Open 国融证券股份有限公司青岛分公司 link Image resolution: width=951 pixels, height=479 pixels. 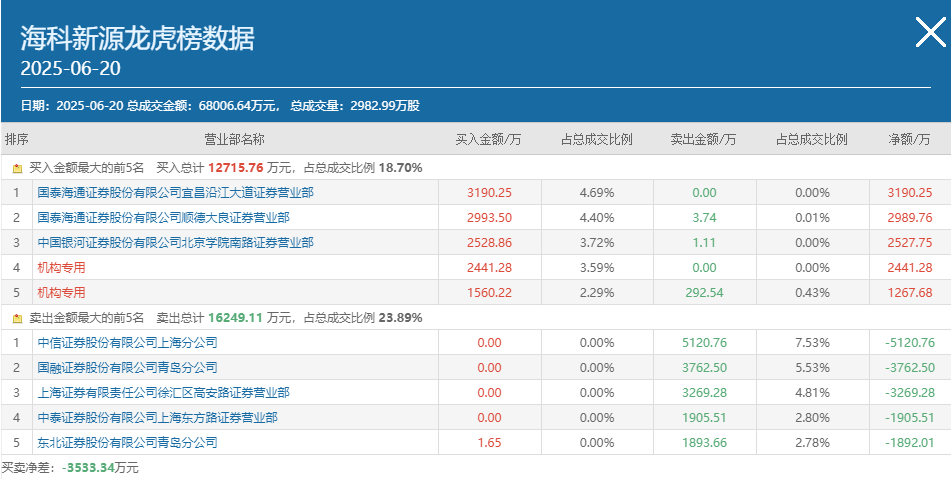coord(127,367)
